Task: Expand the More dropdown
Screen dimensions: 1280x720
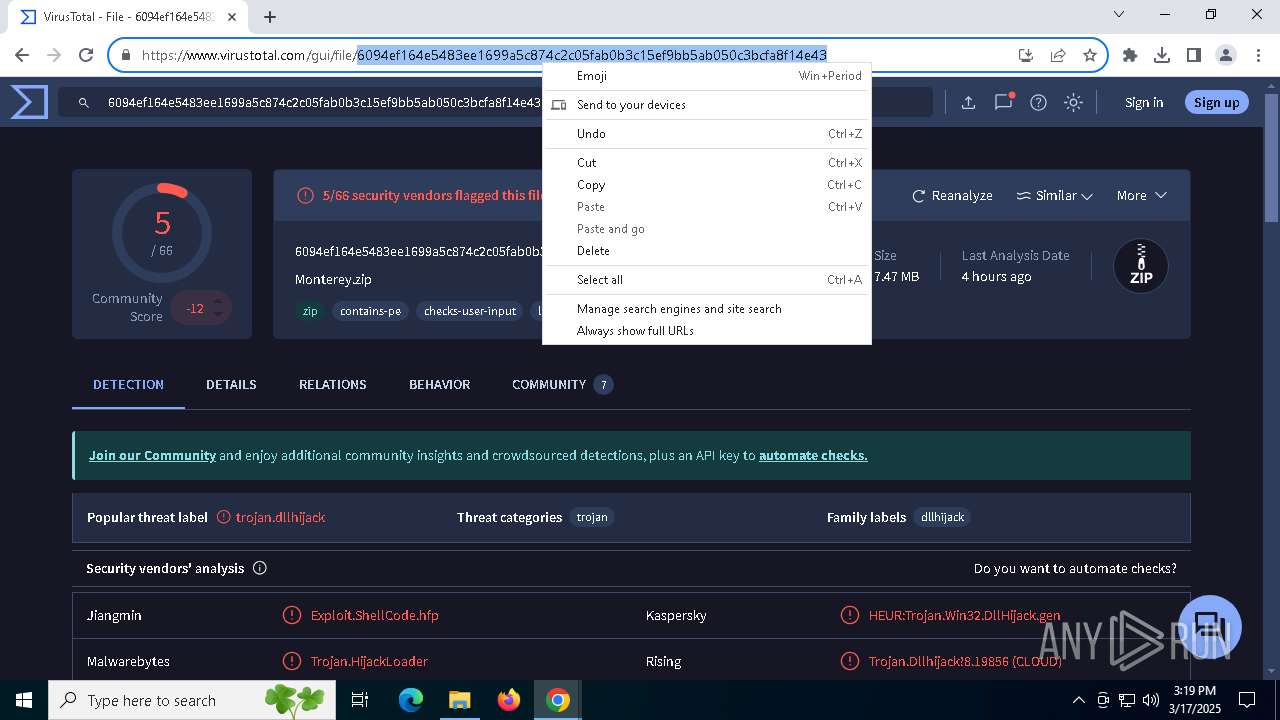Action: coord(1141,195)
